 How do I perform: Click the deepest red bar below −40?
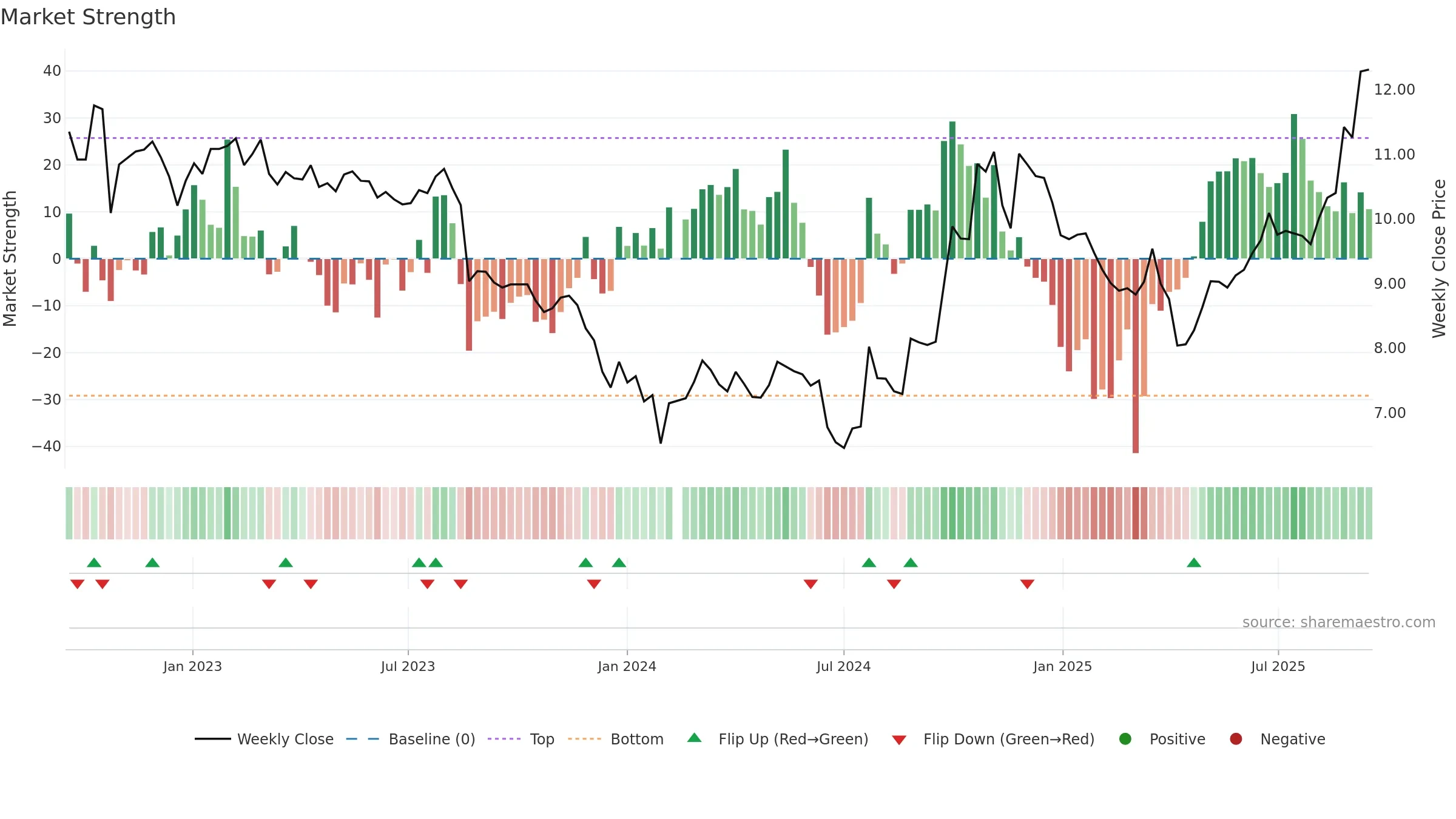point(1135,356)
